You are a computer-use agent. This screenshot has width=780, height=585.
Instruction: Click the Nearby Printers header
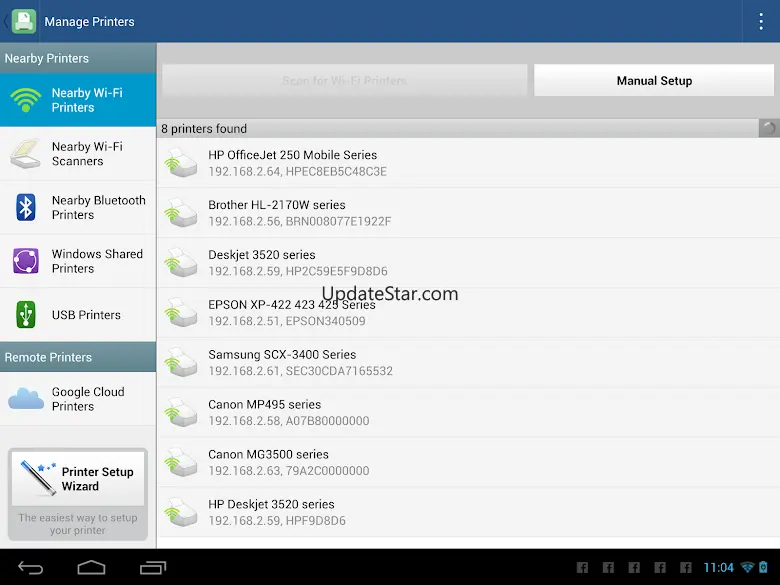(x=78, y=58)
